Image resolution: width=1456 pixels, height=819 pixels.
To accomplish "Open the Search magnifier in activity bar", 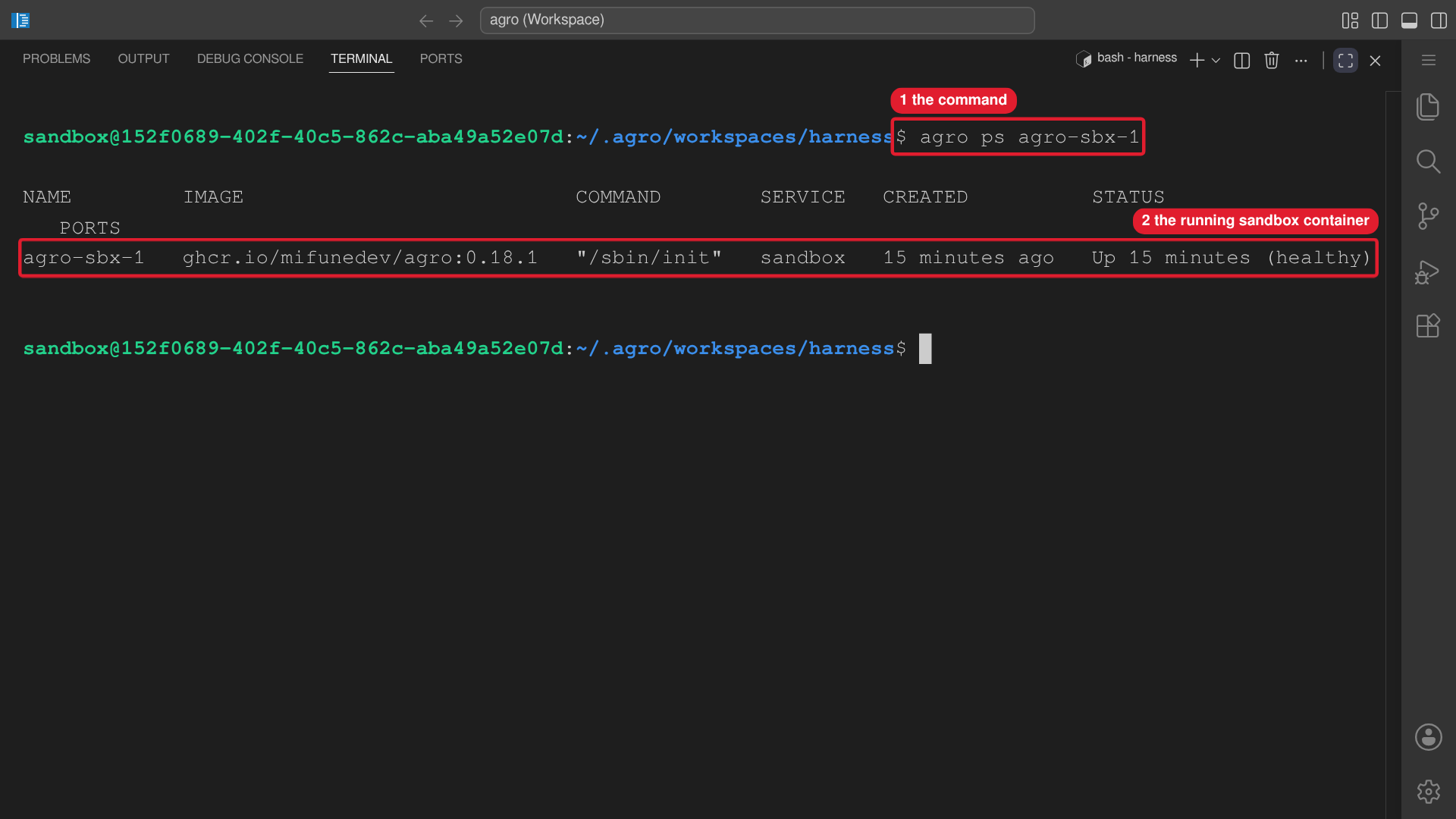I will coord(1428,162).
